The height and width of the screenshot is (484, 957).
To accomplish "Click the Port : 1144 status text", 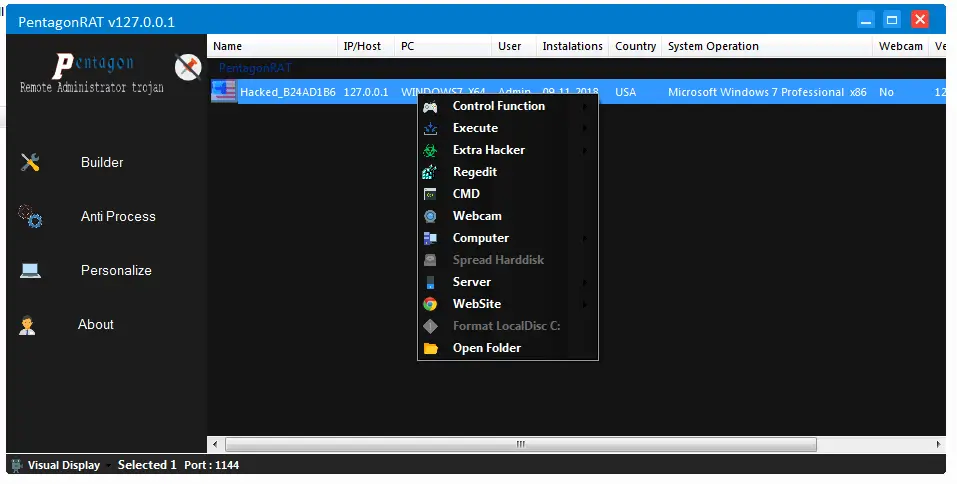I will pyautogui.click(x=212, y=465).
